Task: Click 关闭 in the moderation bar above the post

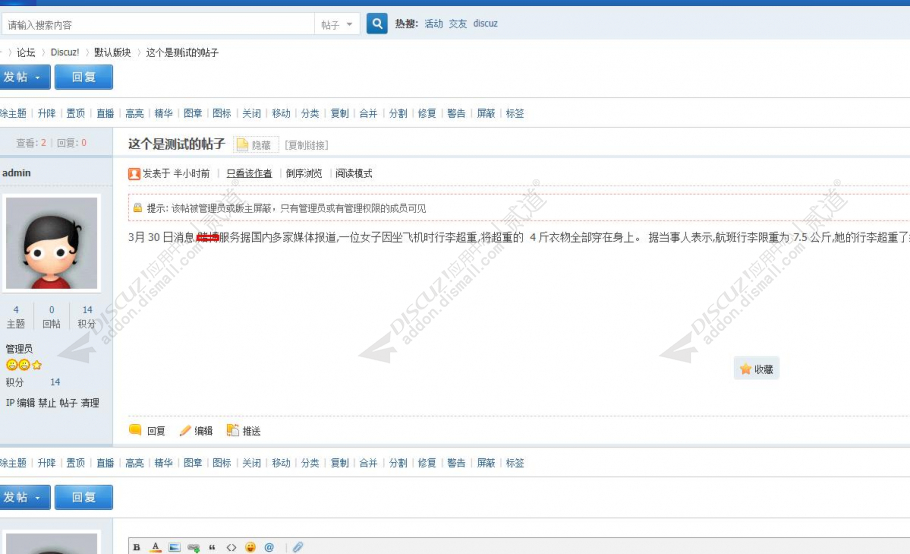Action: click(251, 113)
